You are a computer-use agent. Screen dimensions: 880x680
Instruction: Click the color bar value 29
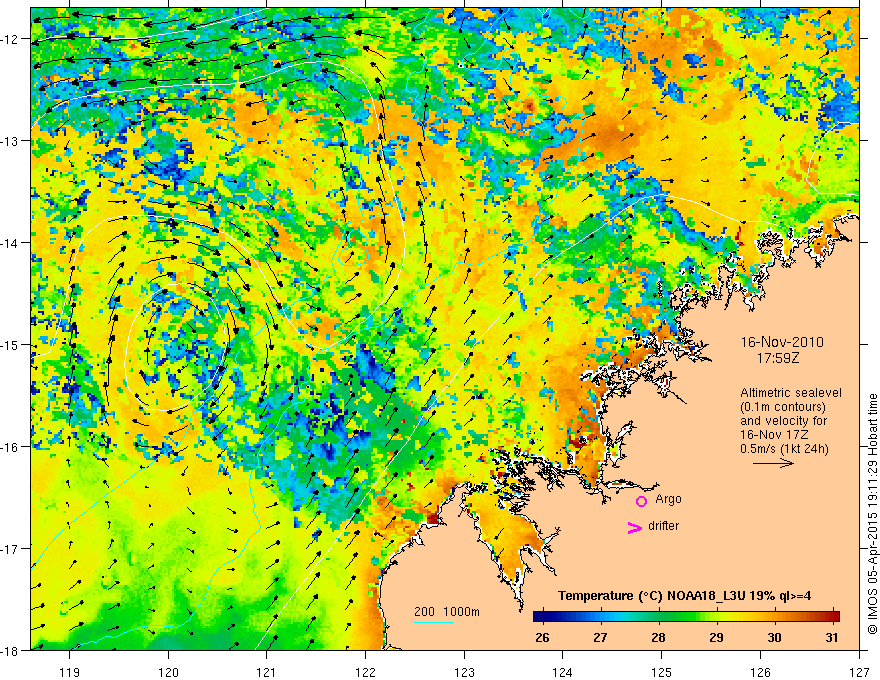[x=716, y=638]
